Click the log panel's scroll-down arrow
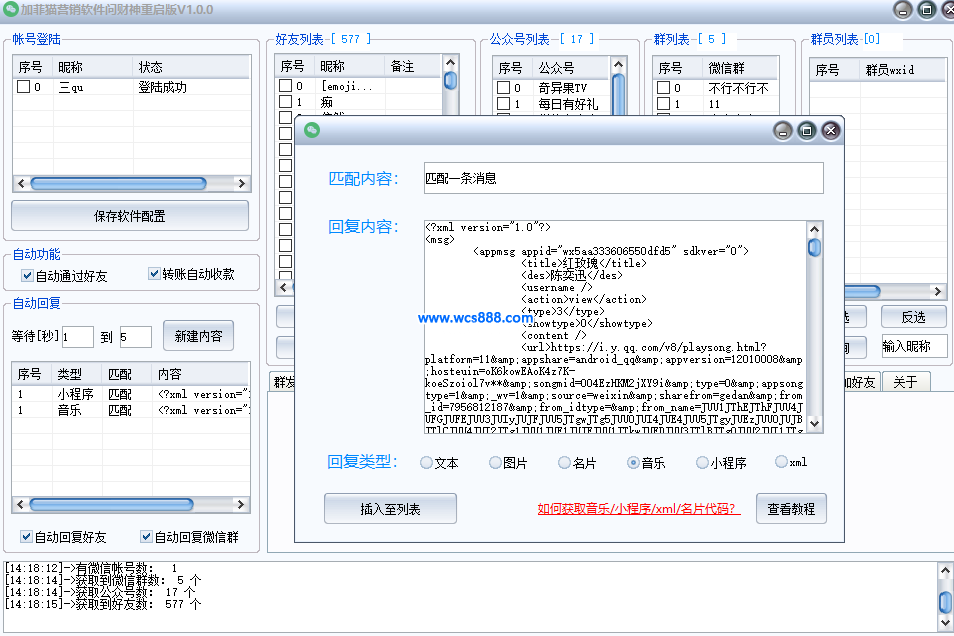 [x=944, y=624]
